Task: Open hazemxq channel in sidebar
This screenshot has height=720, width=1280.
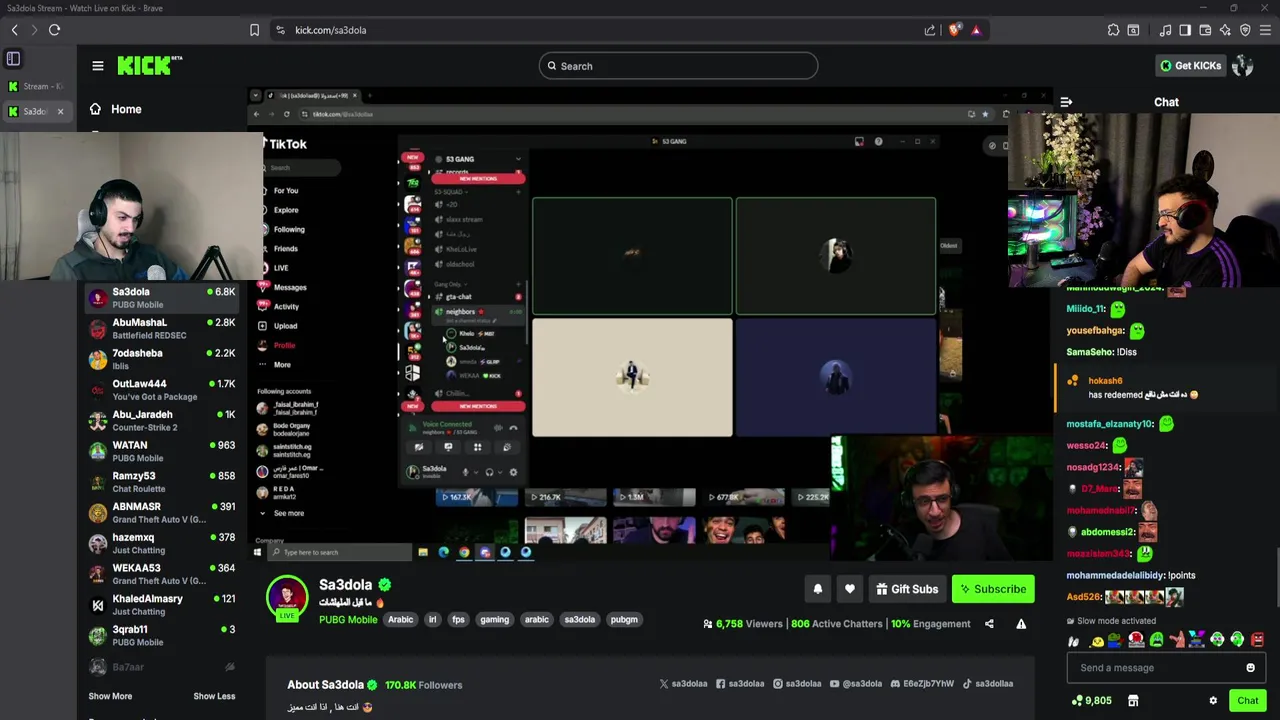Action: (x=162, y=543)
